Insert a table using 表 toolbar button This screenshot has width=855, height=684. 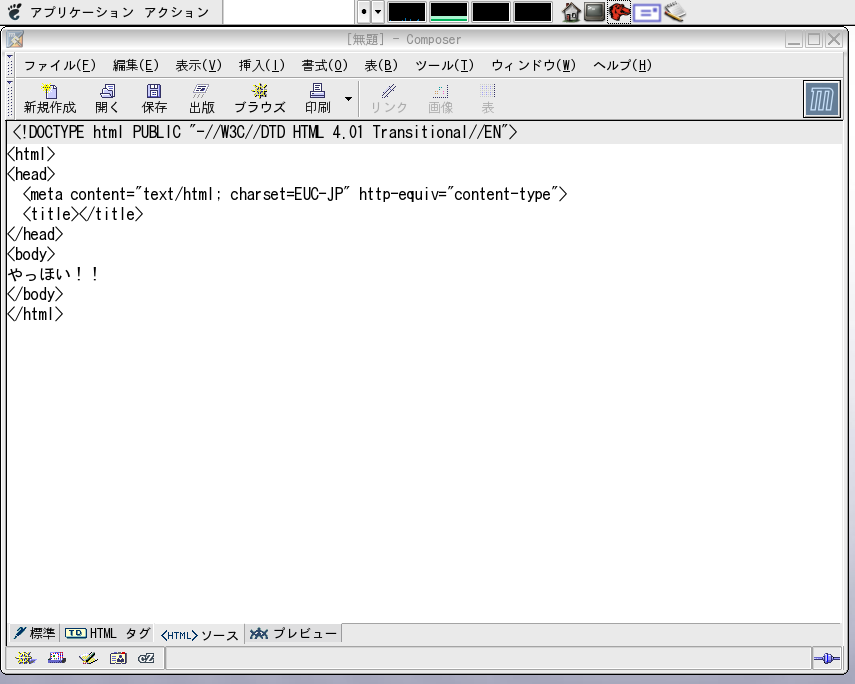487,99
